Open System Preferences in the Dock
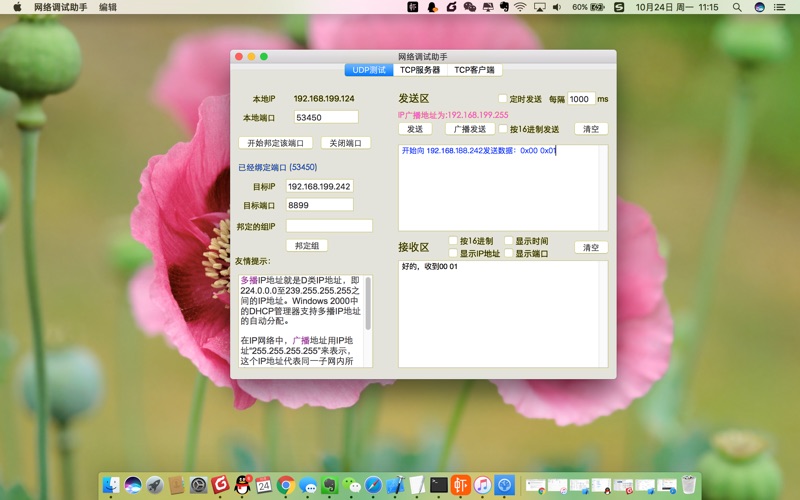 click(198, 485)
